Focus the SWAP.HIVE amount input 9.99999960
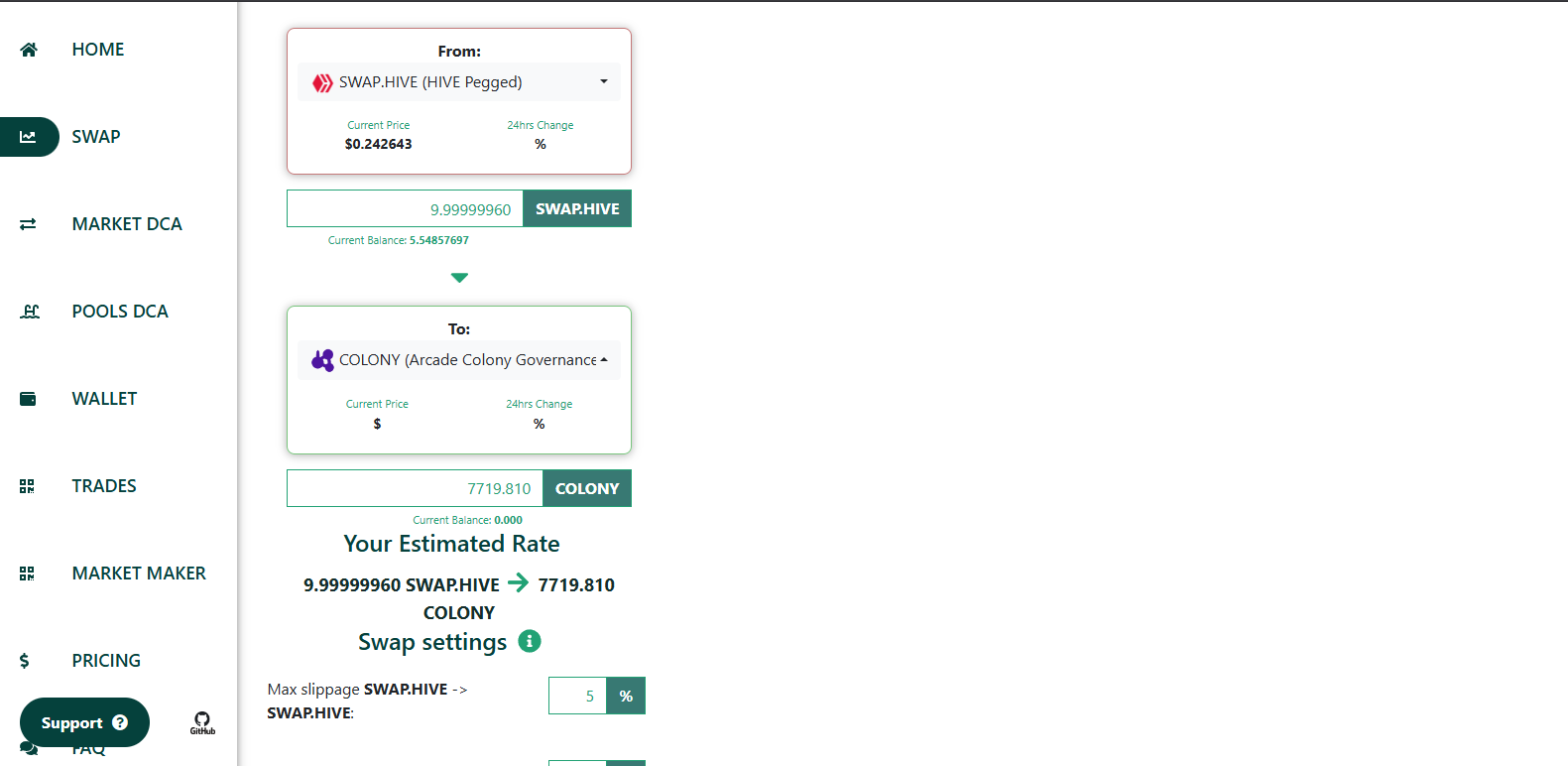 (x=405, y=208)
